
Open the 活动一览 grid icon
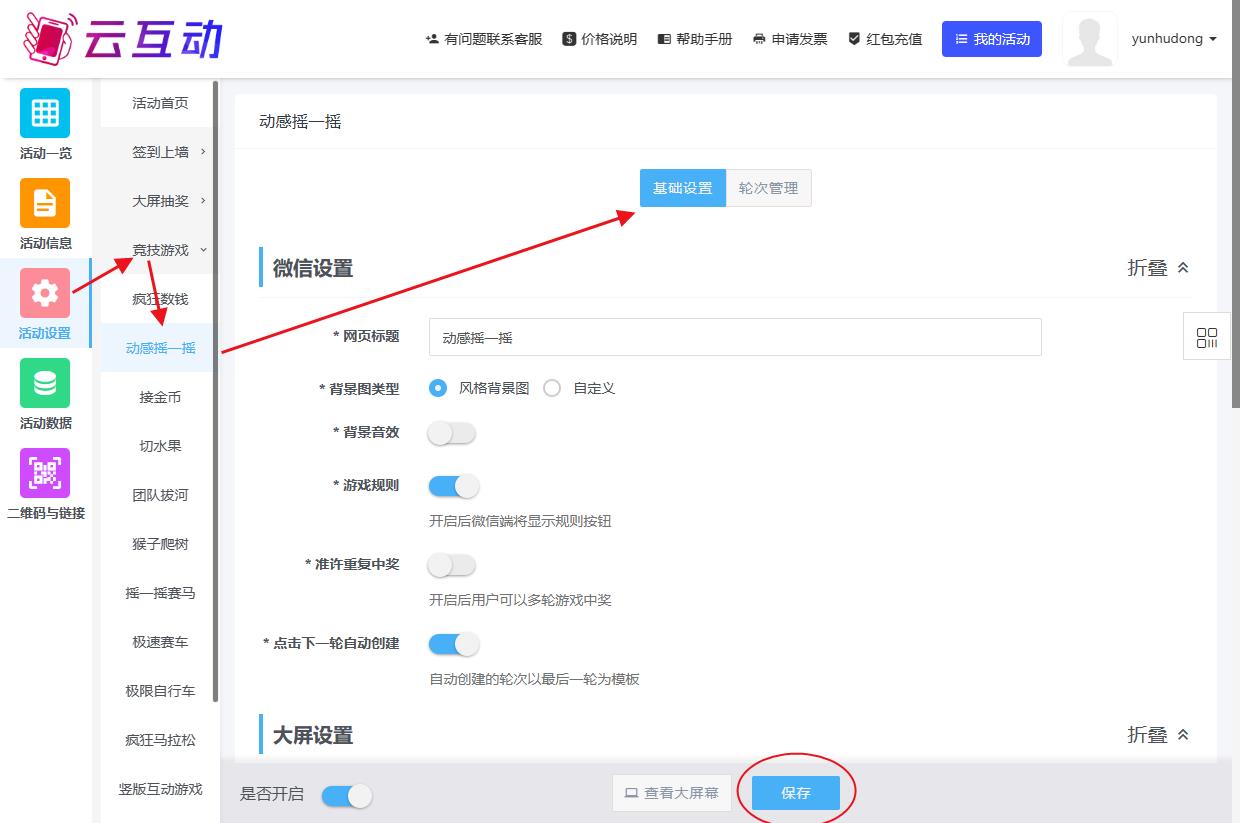45,113
